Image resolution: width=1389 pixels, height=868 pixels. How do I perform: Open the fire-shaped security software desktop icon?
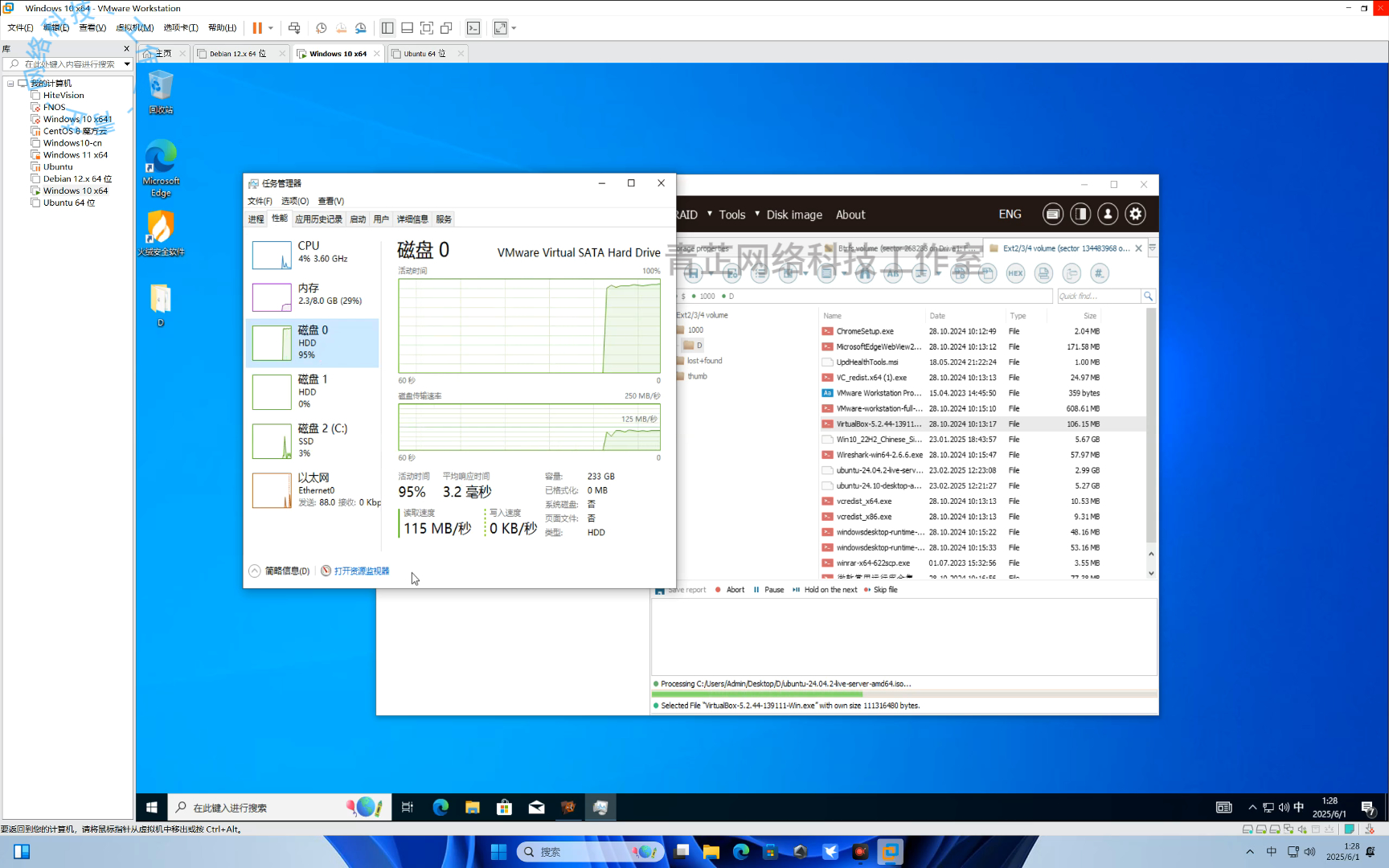pos(161,233)
